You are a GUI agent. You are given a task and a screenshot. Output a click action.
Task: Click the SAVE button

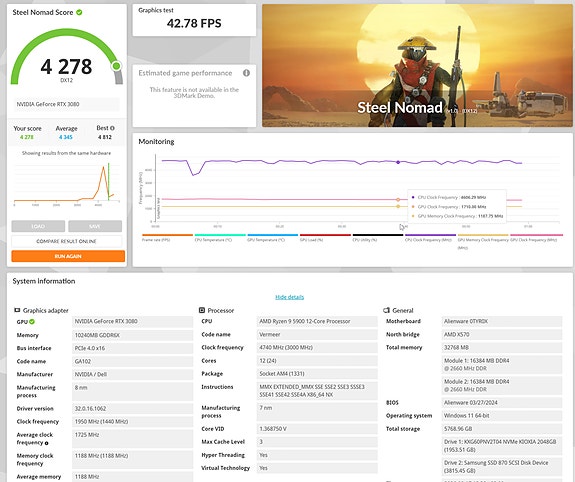(95, 226)
